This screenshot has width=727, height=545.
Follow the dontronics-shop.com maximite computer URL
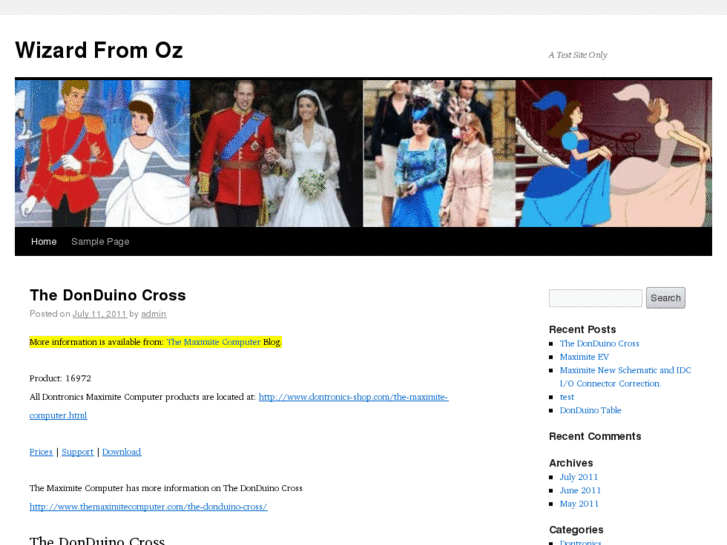(239, 406)
